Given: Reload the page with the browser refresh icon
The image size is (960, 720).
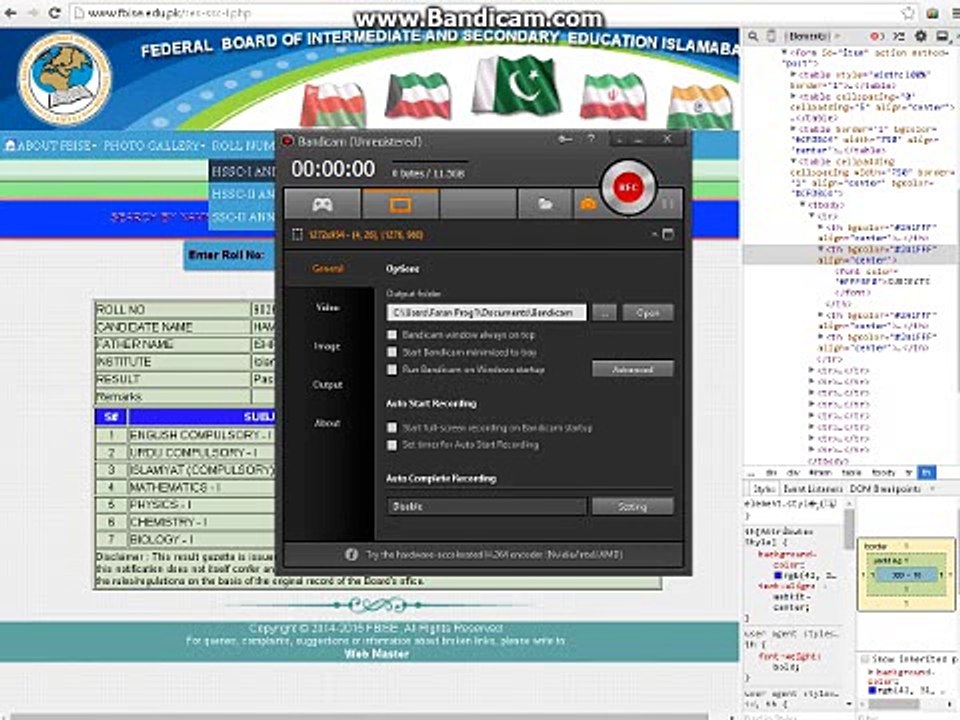Looking at the screenshot, I should [54, 13].
